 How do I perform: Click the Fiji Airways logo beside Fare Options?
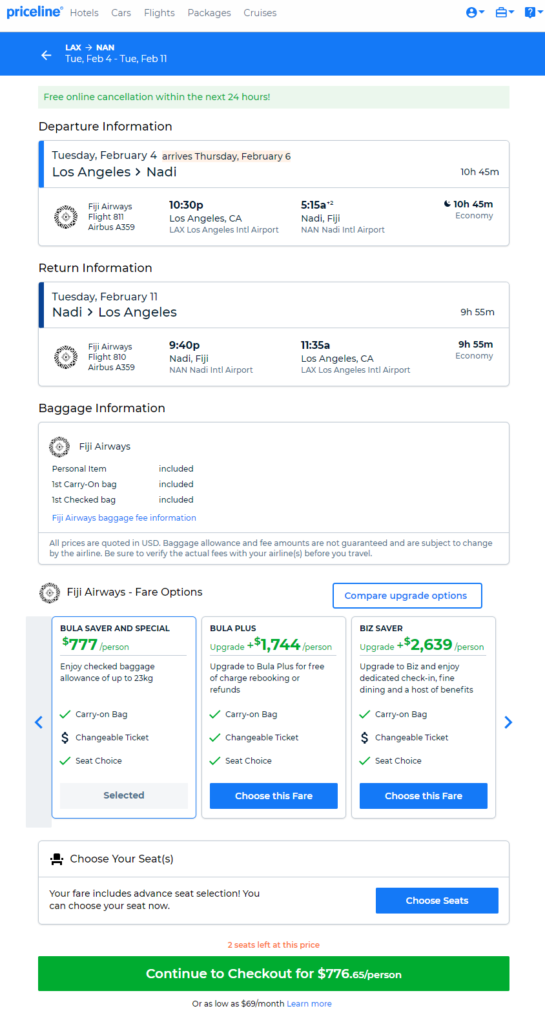click(x=50, y=593)
